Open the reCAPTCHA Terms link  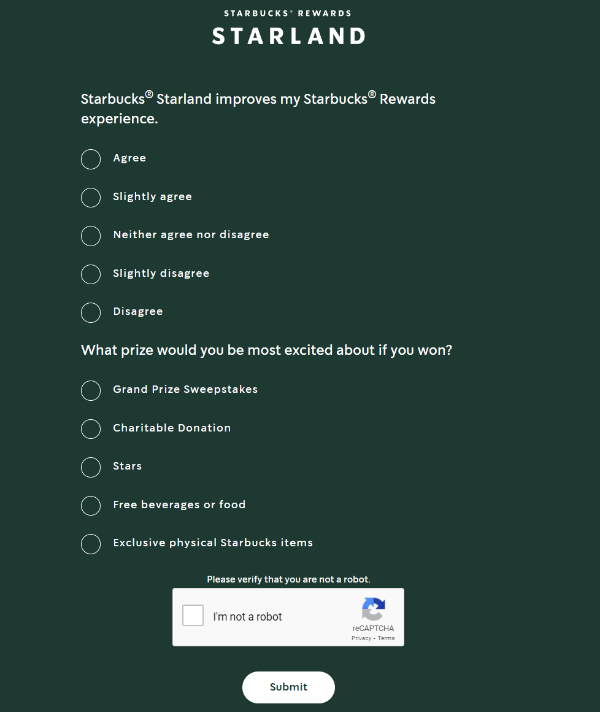tap(386, 637)
